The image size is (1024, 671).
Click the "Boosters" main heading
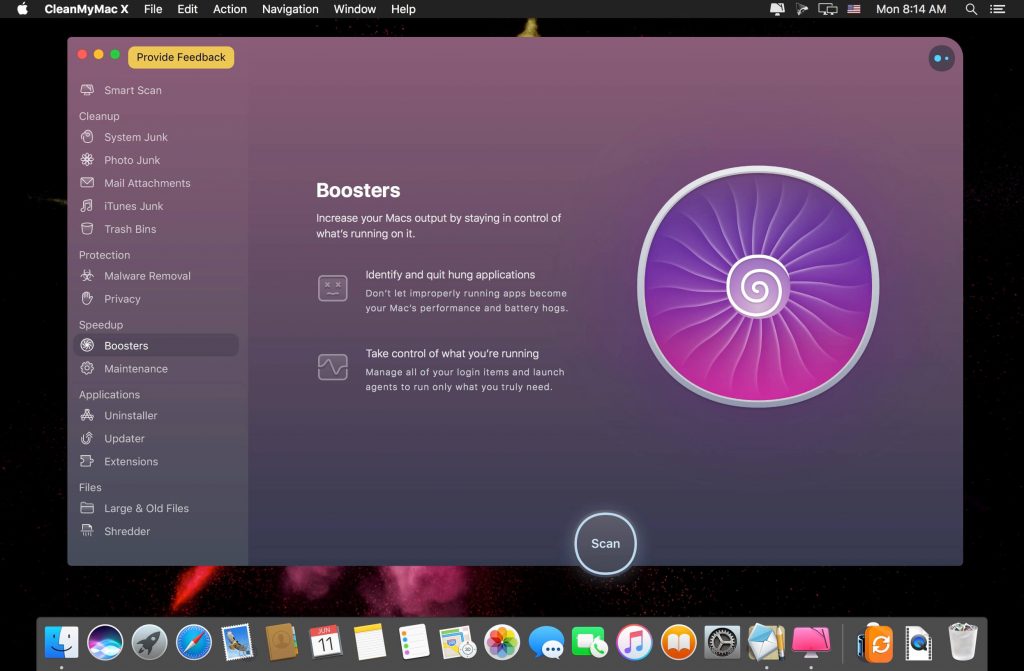coord(358,190)
